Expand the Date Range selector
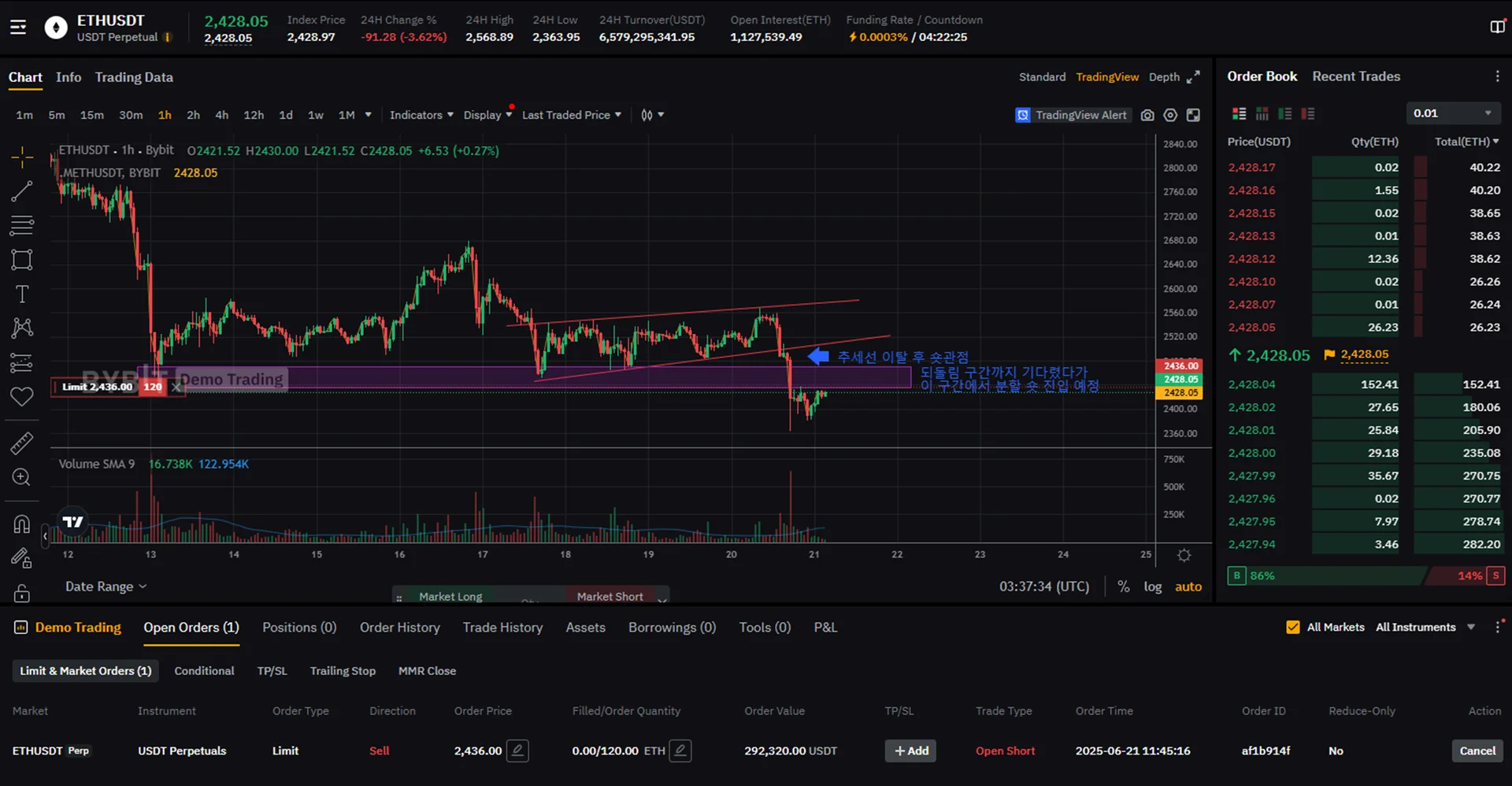The image size is (1512, 786). click(x=106, y=587)
